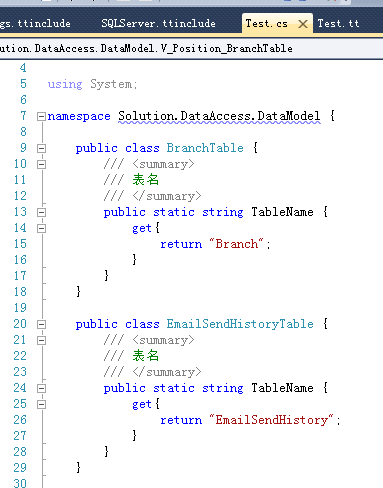This screenshot has width=383, height=488.
Task: Select the Test.cs tab
Action: pyautogui.click(x=266, y=24)
